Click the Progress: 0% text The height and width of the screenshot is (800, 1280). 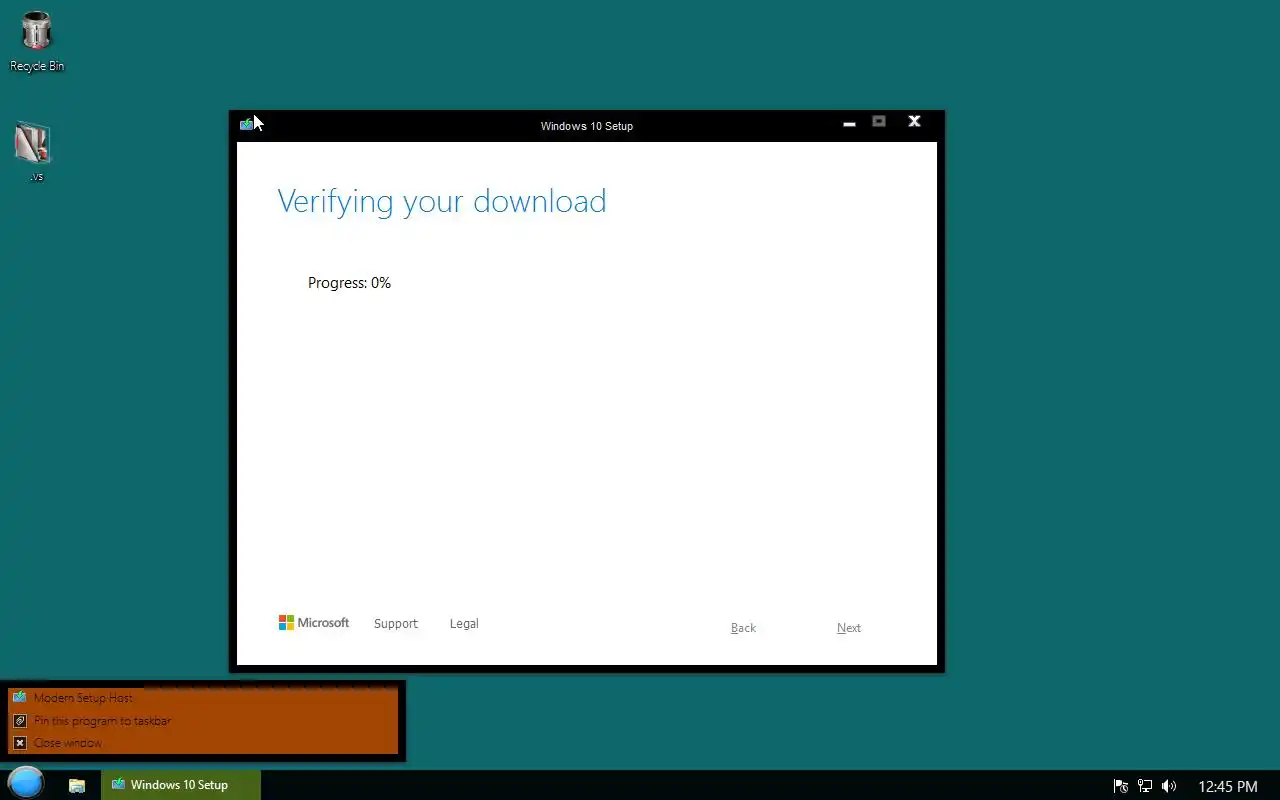tap(349, 283)
